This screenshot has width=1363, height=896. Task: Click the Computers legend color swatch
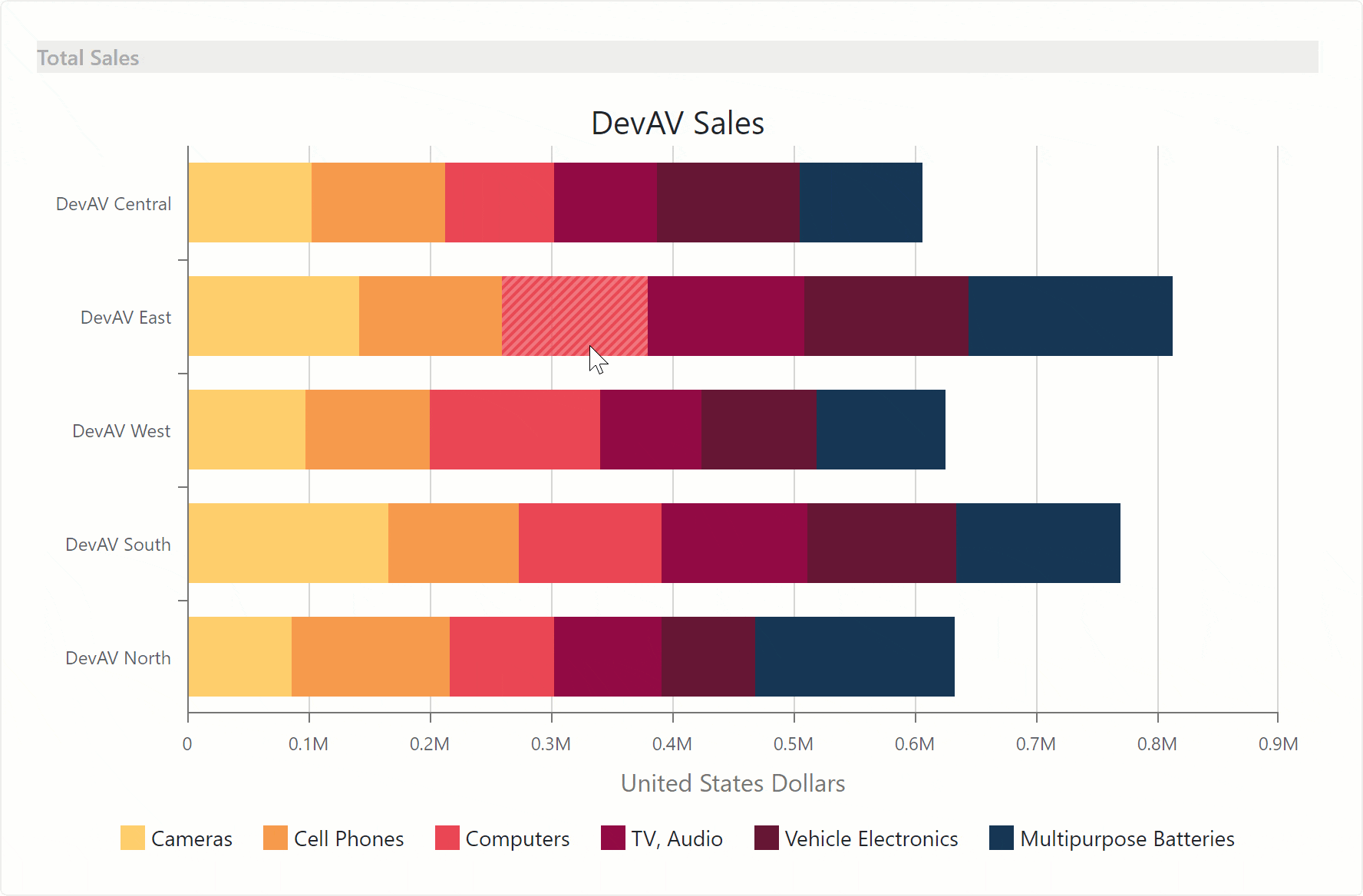coord(447,838)
